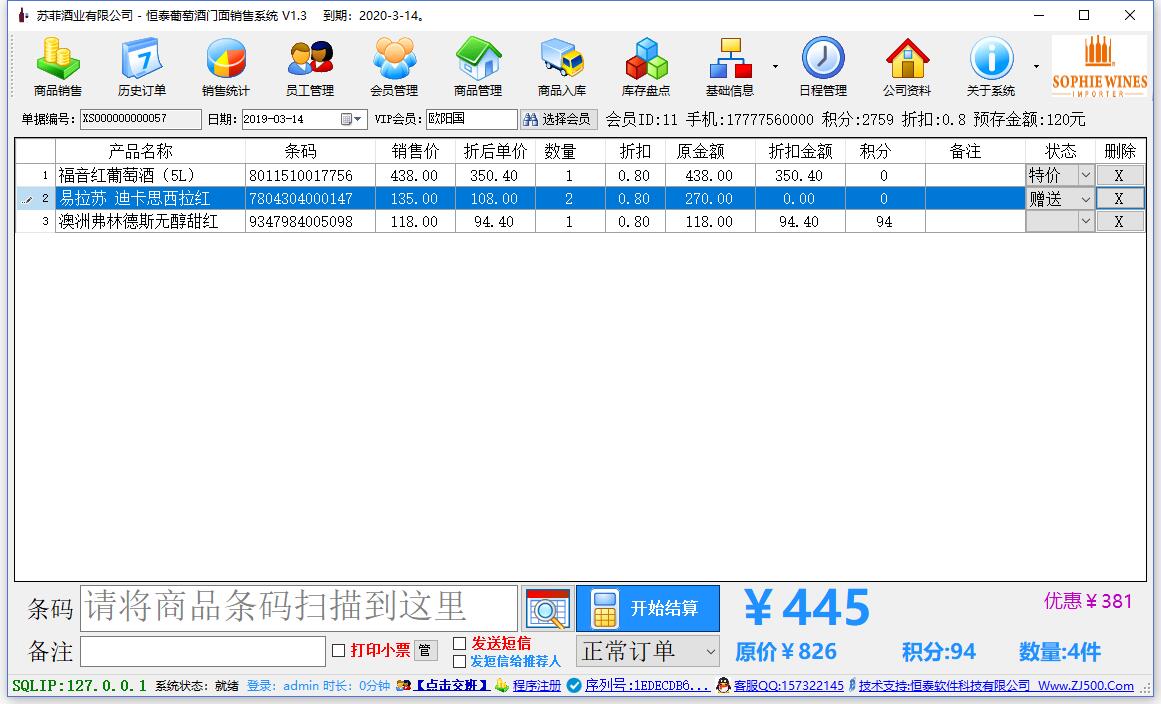This screenshot has width=1161, height=704.
Task: Click the quantity cell showing 2
Action: pyautogui.click(x=570, y=198)
